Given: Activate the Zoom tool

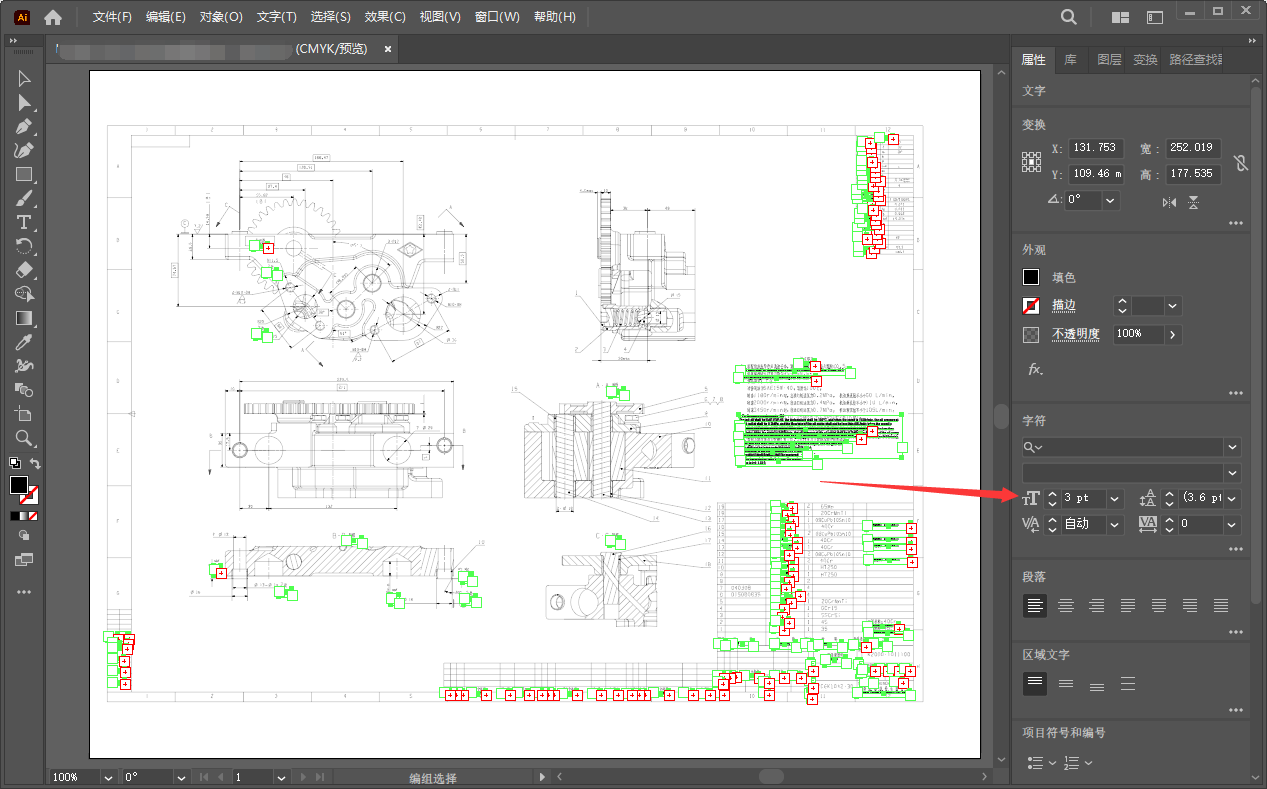Looking at the screenshot, I should [25, 438].
